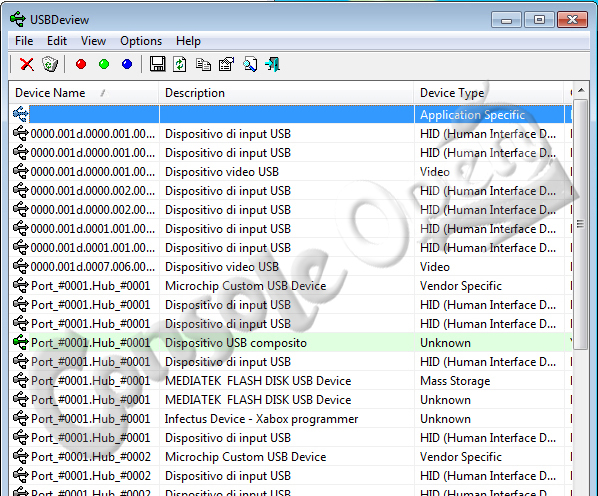Select the Application Specific cell
Image resolution: width=598 pixels, height=496 pixels.
pos(489,115)
